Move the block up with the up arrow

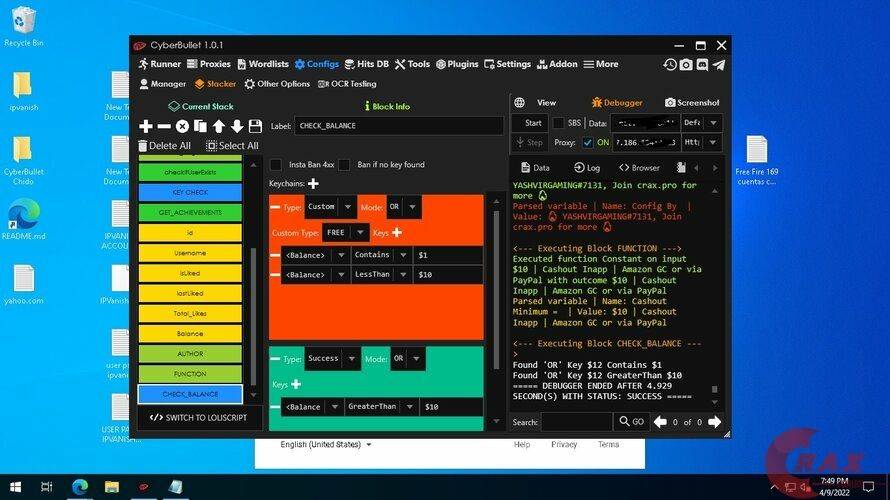(x=219, y=126)
